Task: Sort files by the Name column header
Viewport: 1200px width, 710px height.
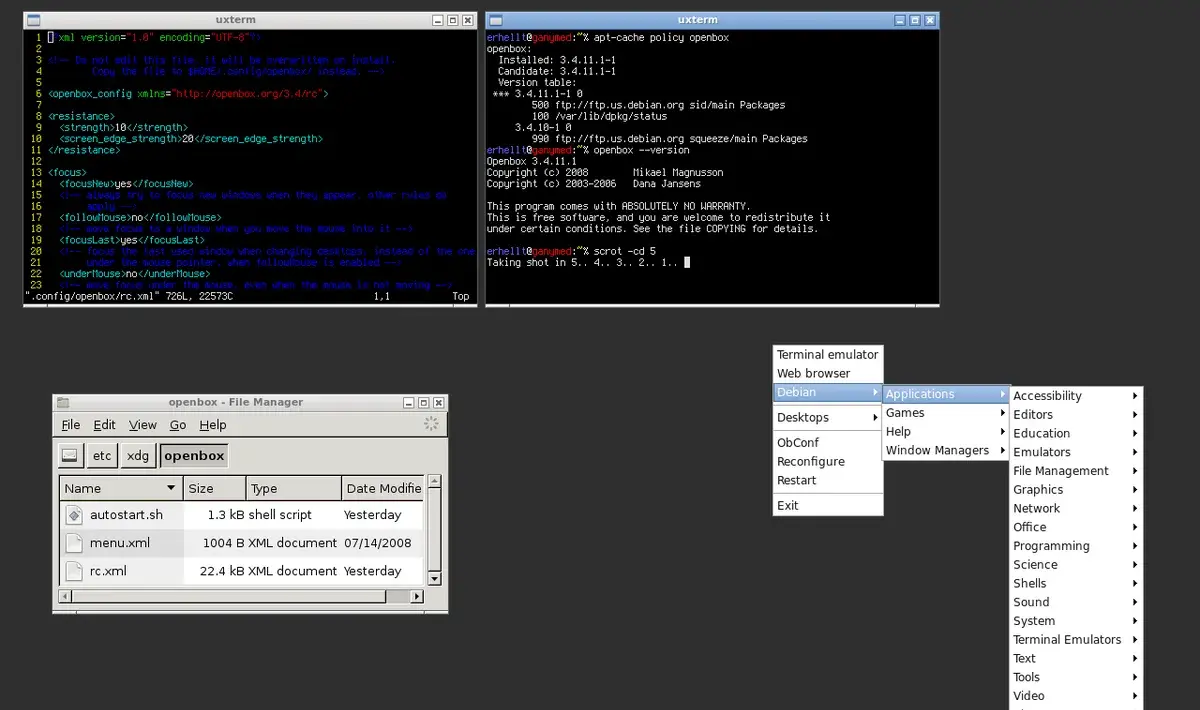Action: click(x=122, y=488)
